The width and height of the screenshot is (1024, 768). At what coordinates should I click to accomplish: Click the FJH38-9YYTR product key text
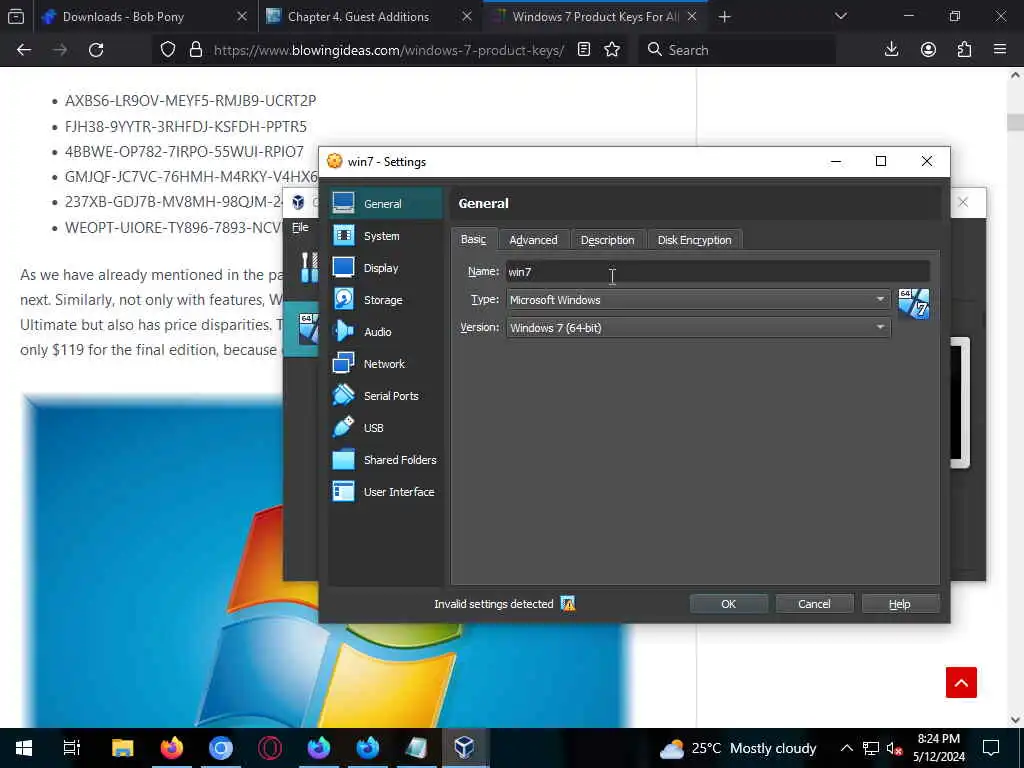pos(185,126)
